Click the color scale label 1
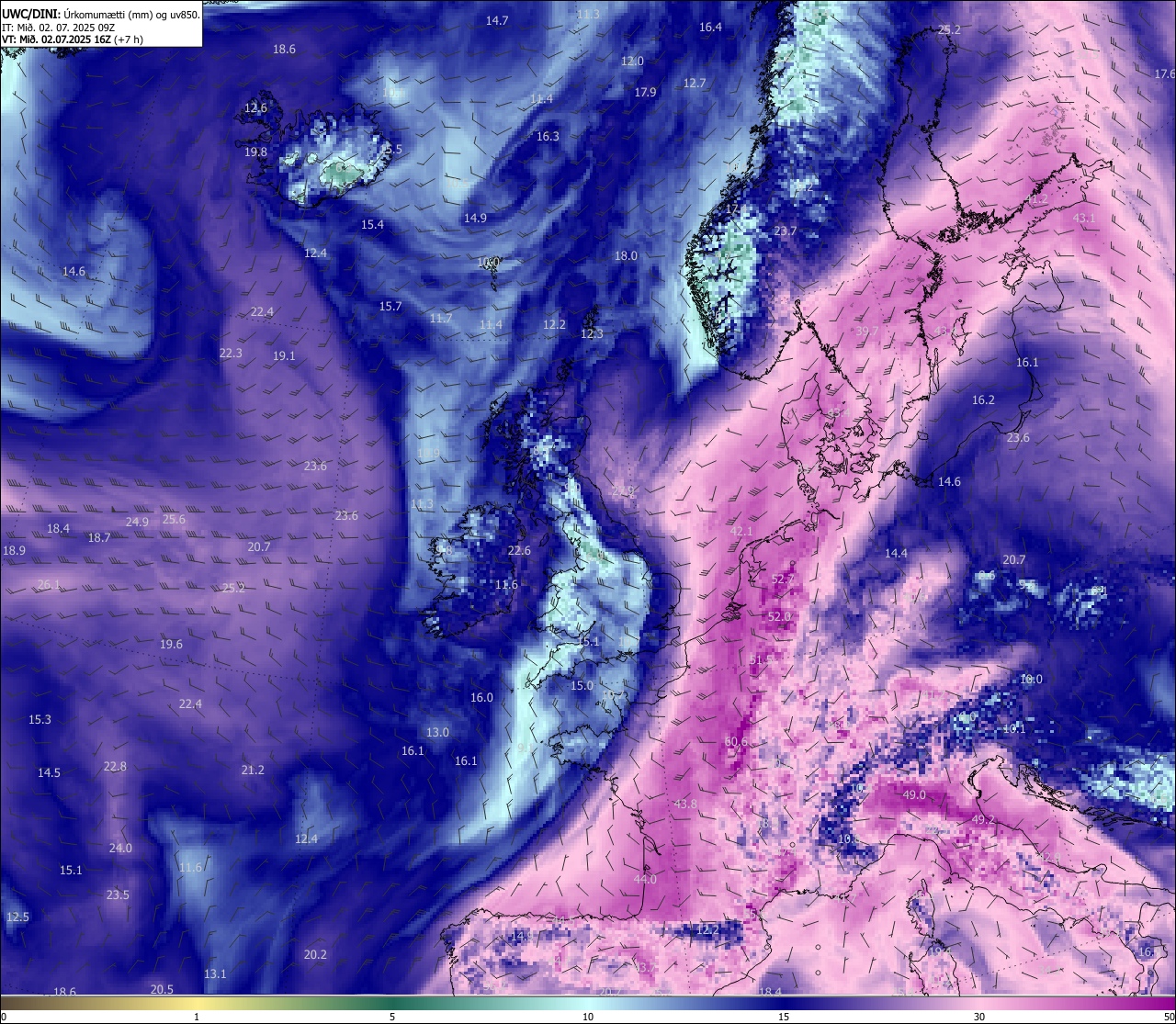Image resolution: width=1176 pixels, height=1024 pixels. (197, 1017)
